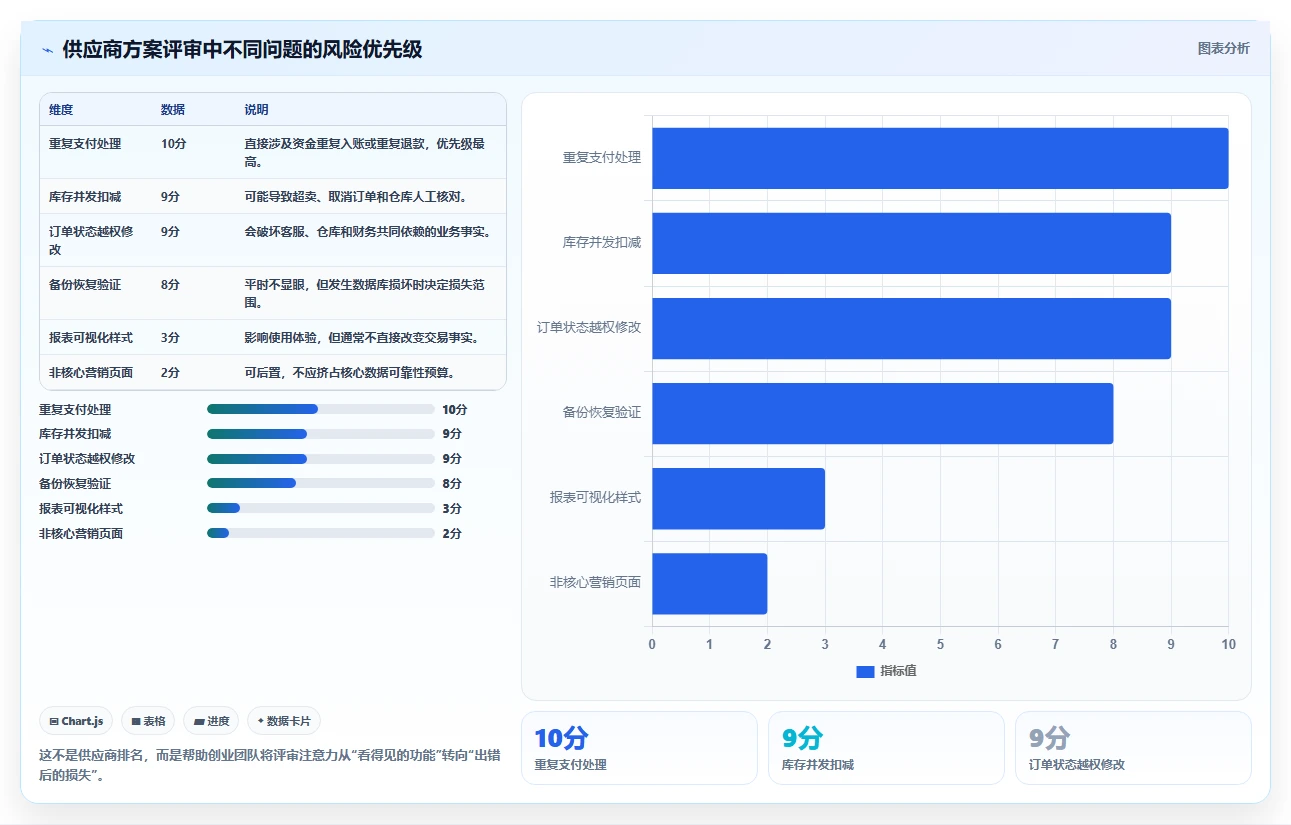The image size is (1291, 825).
Task: Select the 备份恢复验证 table row name
Action: point(85,285)
